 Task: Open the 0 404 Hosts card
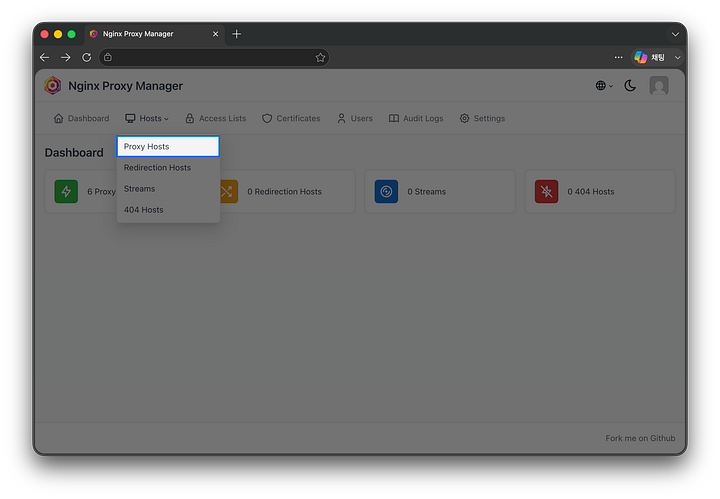[x=600, y=191]
